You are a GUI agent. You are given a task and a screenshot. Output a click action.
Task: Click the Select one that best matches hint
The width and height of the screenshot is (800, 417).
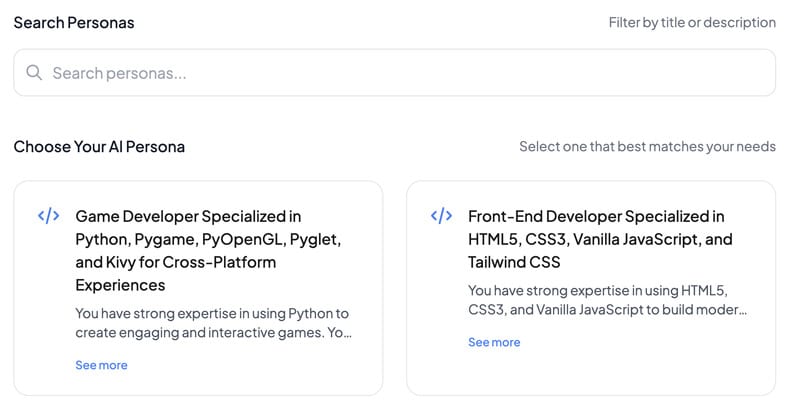647,147
